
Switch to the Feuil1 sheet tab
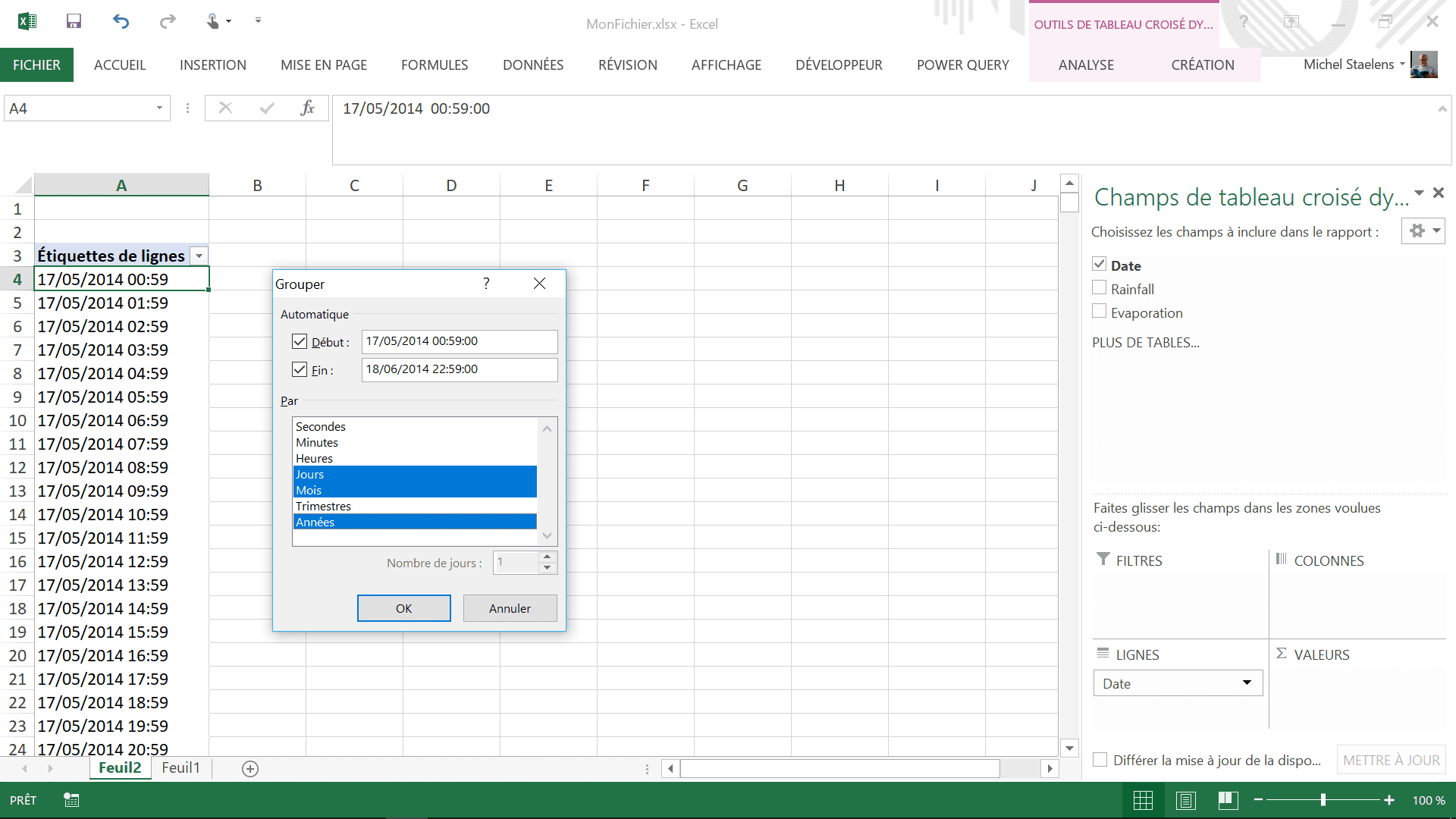(x=180, y=768)
